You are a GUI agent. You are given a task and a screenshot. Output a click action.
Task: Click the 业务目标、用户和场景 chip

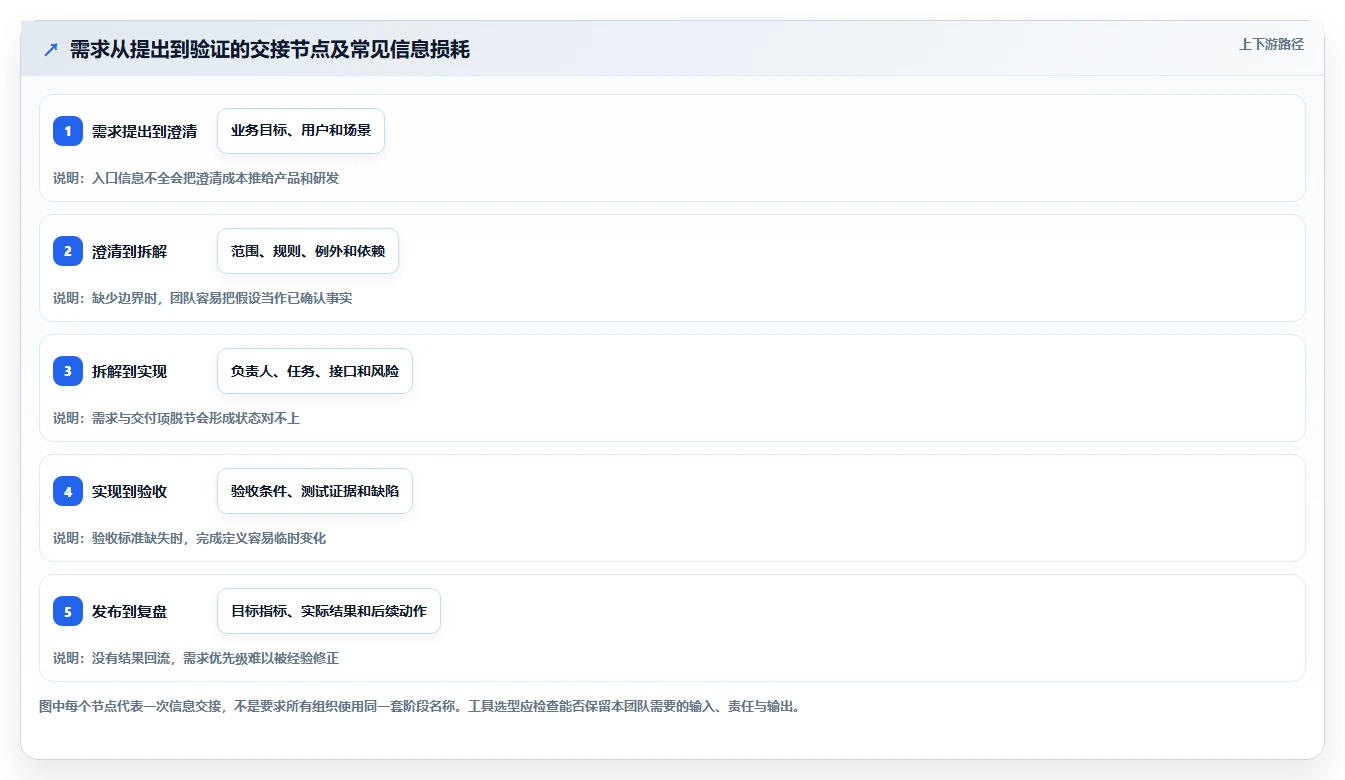301,131
